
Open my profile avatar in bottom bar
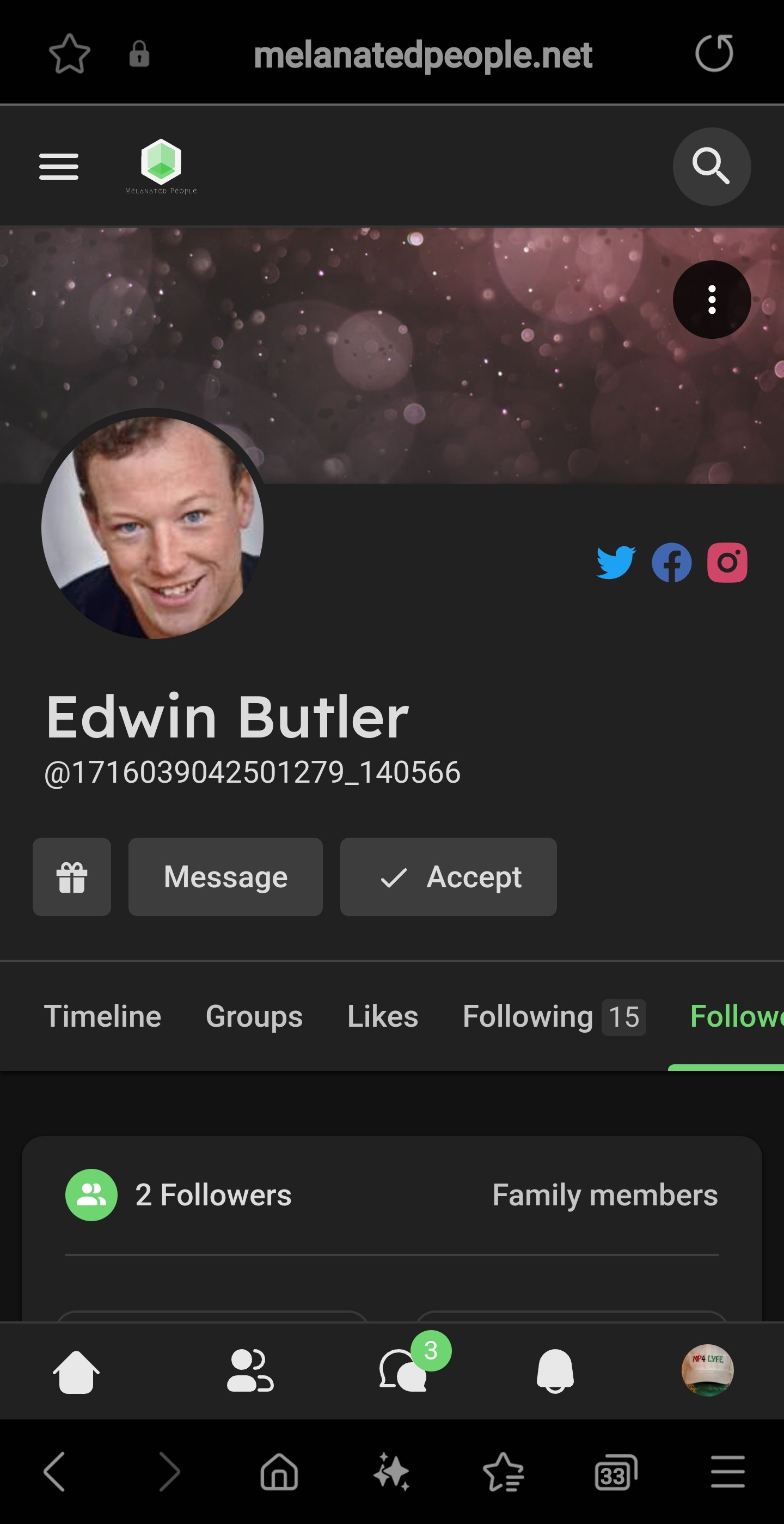(x=707, y=1370)
